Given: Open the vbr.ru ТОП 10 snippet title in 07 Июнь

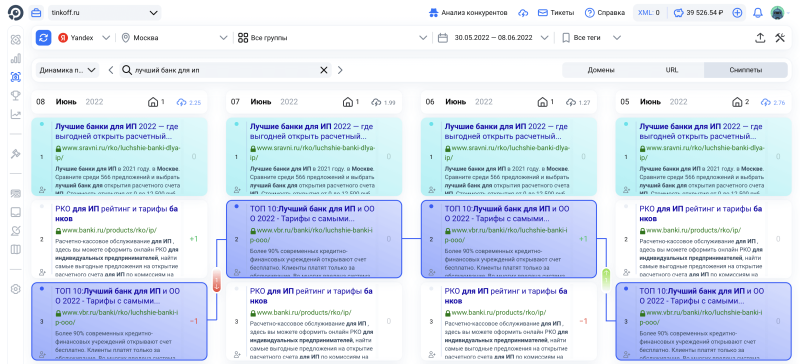Looking at the screenshot, I should click(x=312, y=213).
